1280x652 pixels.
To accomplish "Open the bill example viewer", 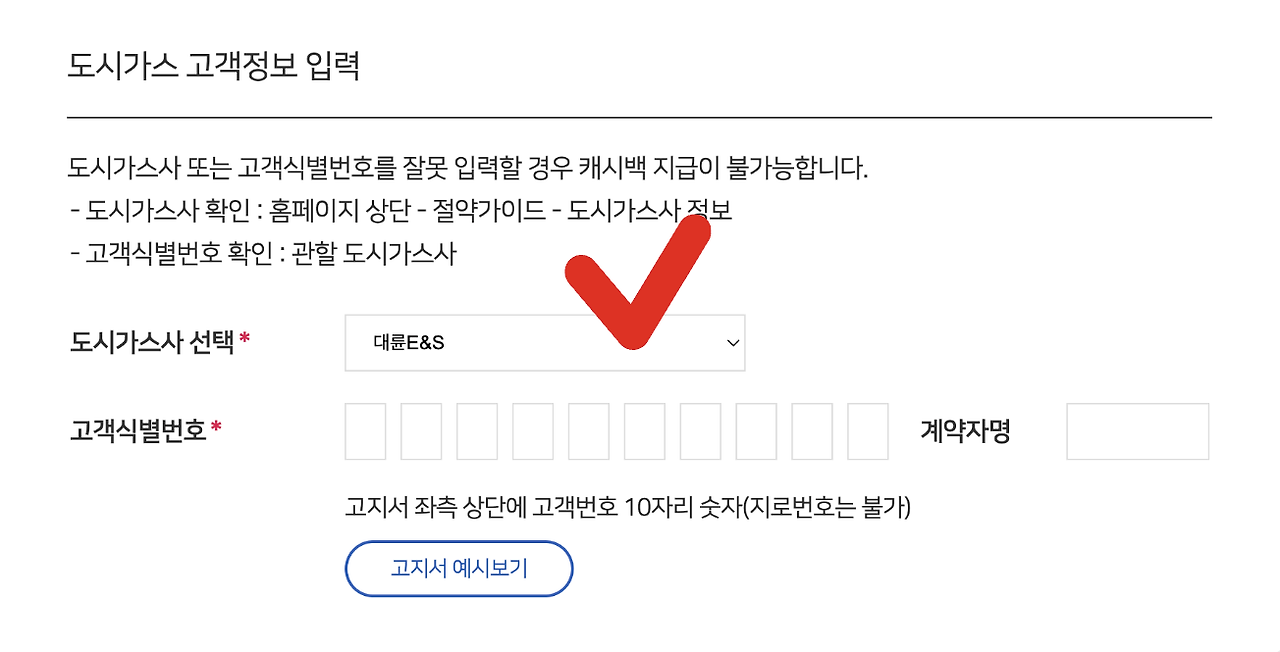I will [459, 568].
